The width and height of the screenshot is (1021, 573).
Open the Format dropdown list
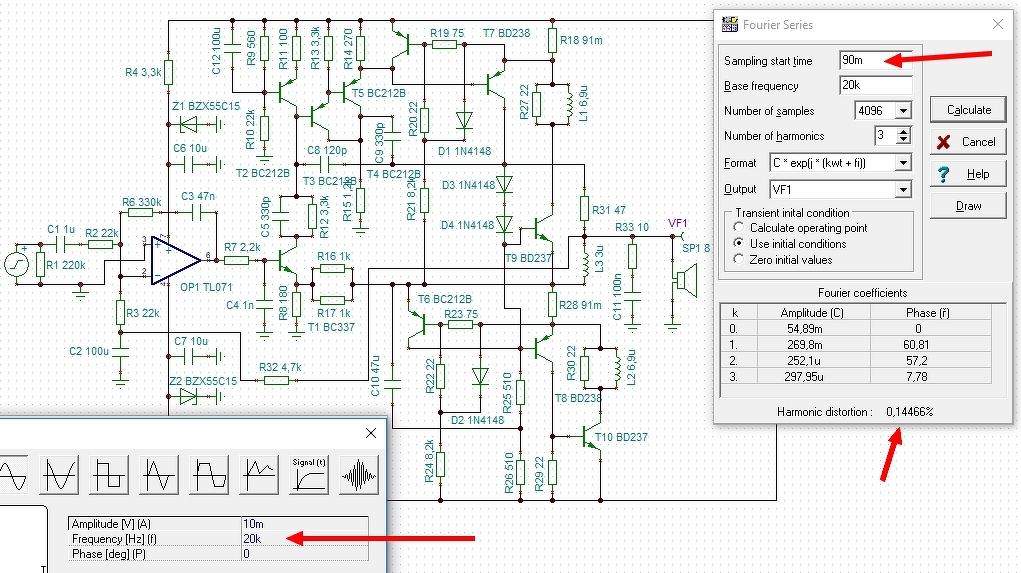click(x=903, y=163)
